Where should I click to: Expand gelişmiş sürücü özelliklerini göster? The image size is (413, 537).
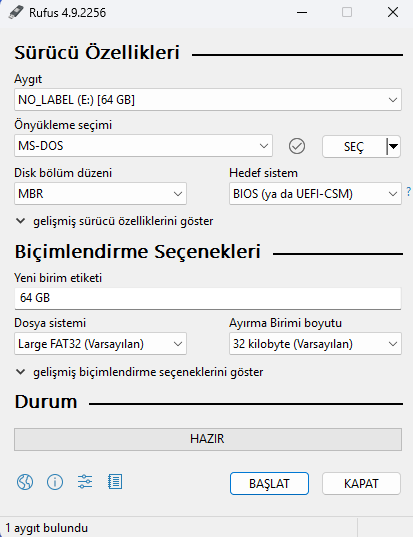(115, 221)
